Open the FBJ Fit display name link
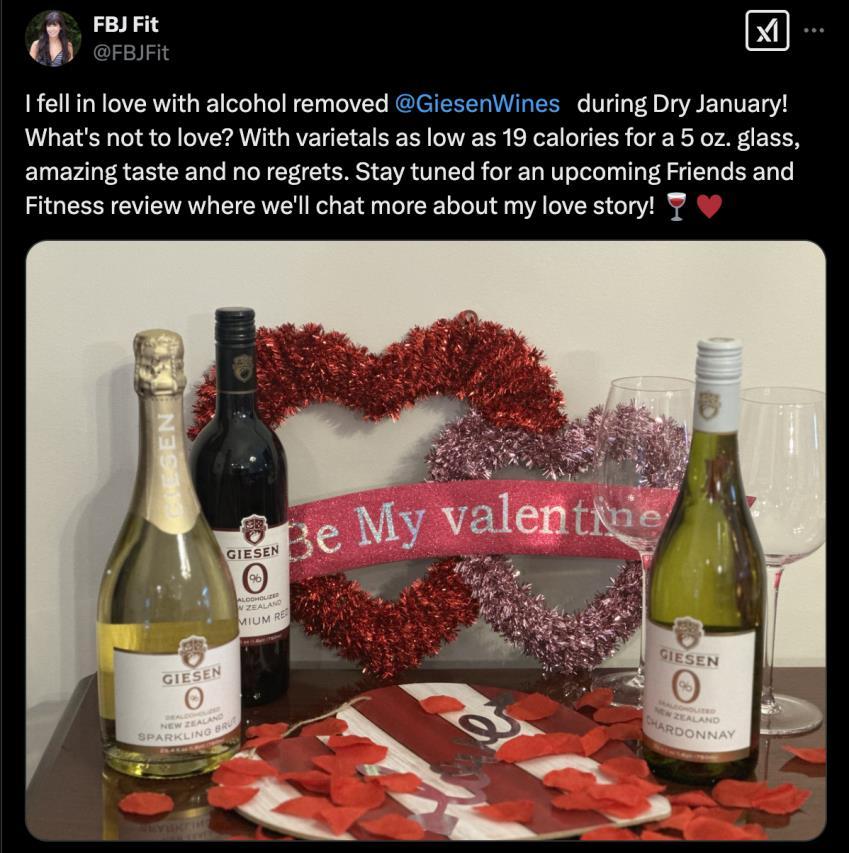 [125, 24]
